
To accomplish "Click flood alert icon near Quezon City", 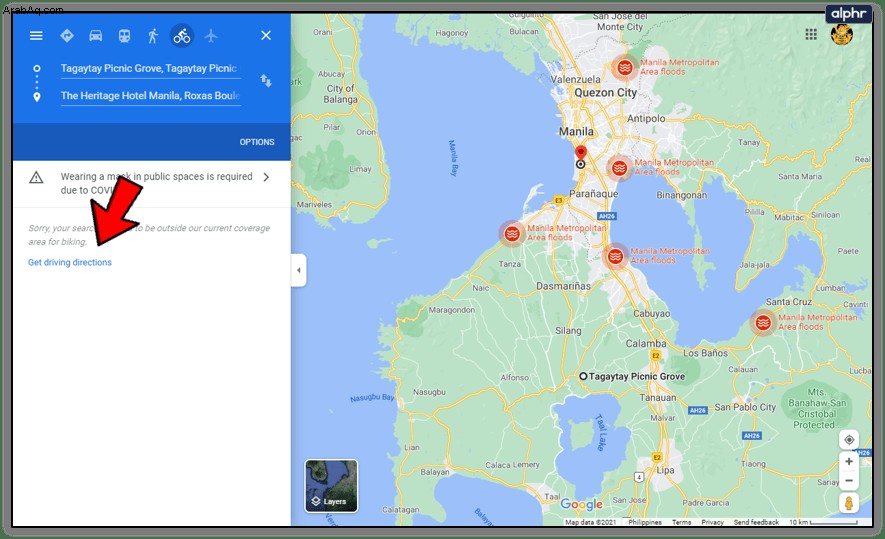I will point(624,68).
